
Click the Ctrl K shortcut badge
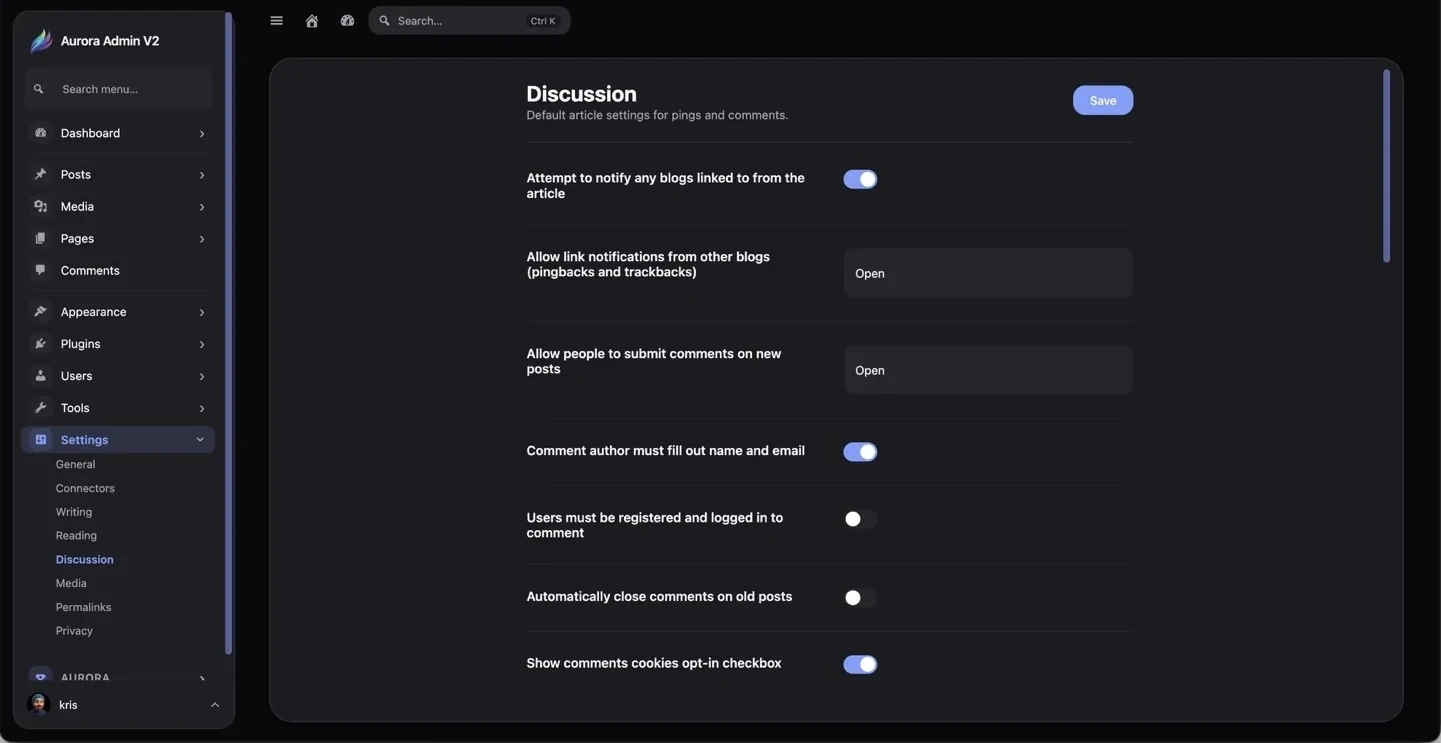tap(543, 21)
